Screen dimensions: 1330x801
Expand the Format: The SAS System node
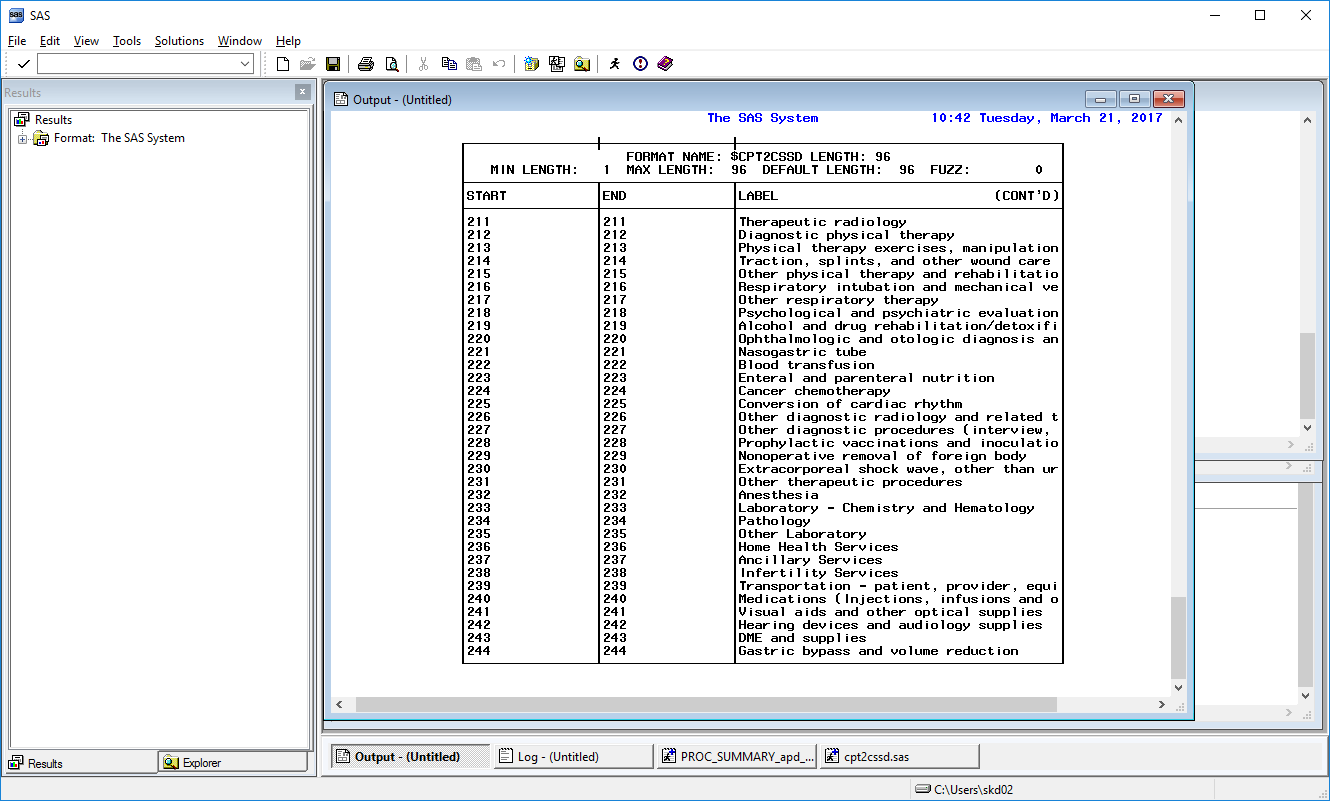pos(22,139)
